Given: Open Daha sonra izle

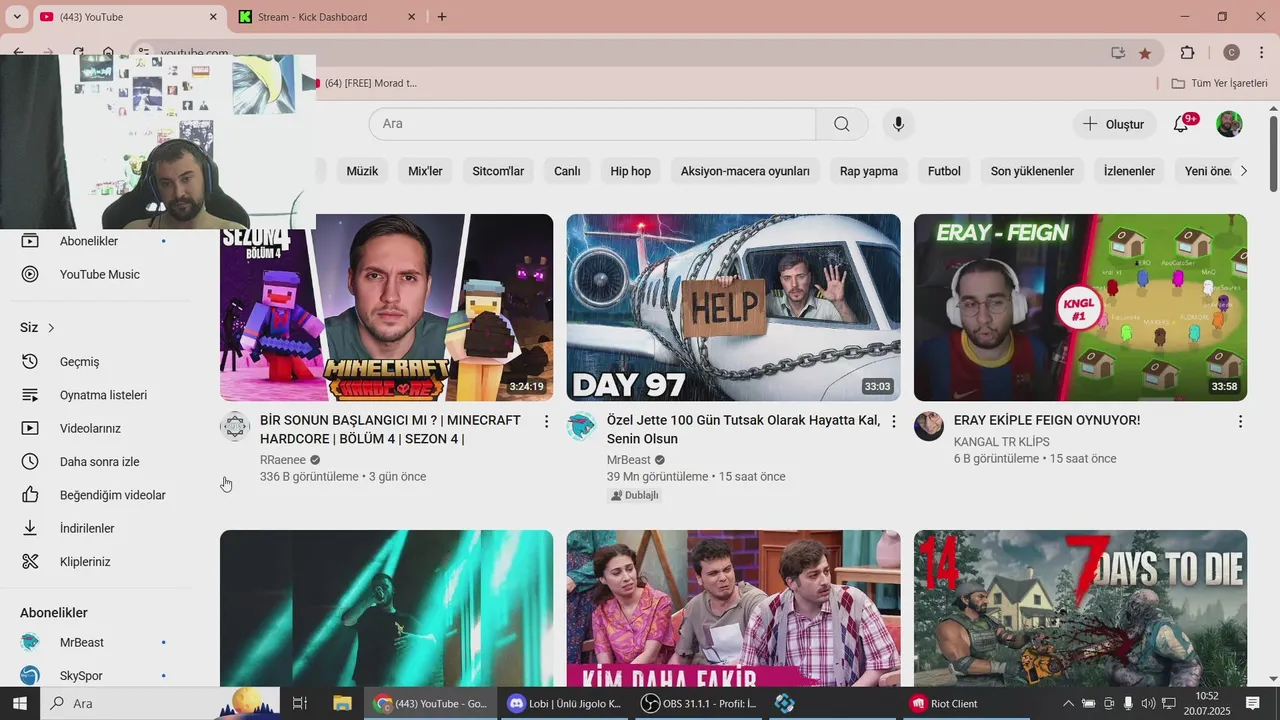Looking at the screenshot, I should pyautogui.click(x=100, y=462).
